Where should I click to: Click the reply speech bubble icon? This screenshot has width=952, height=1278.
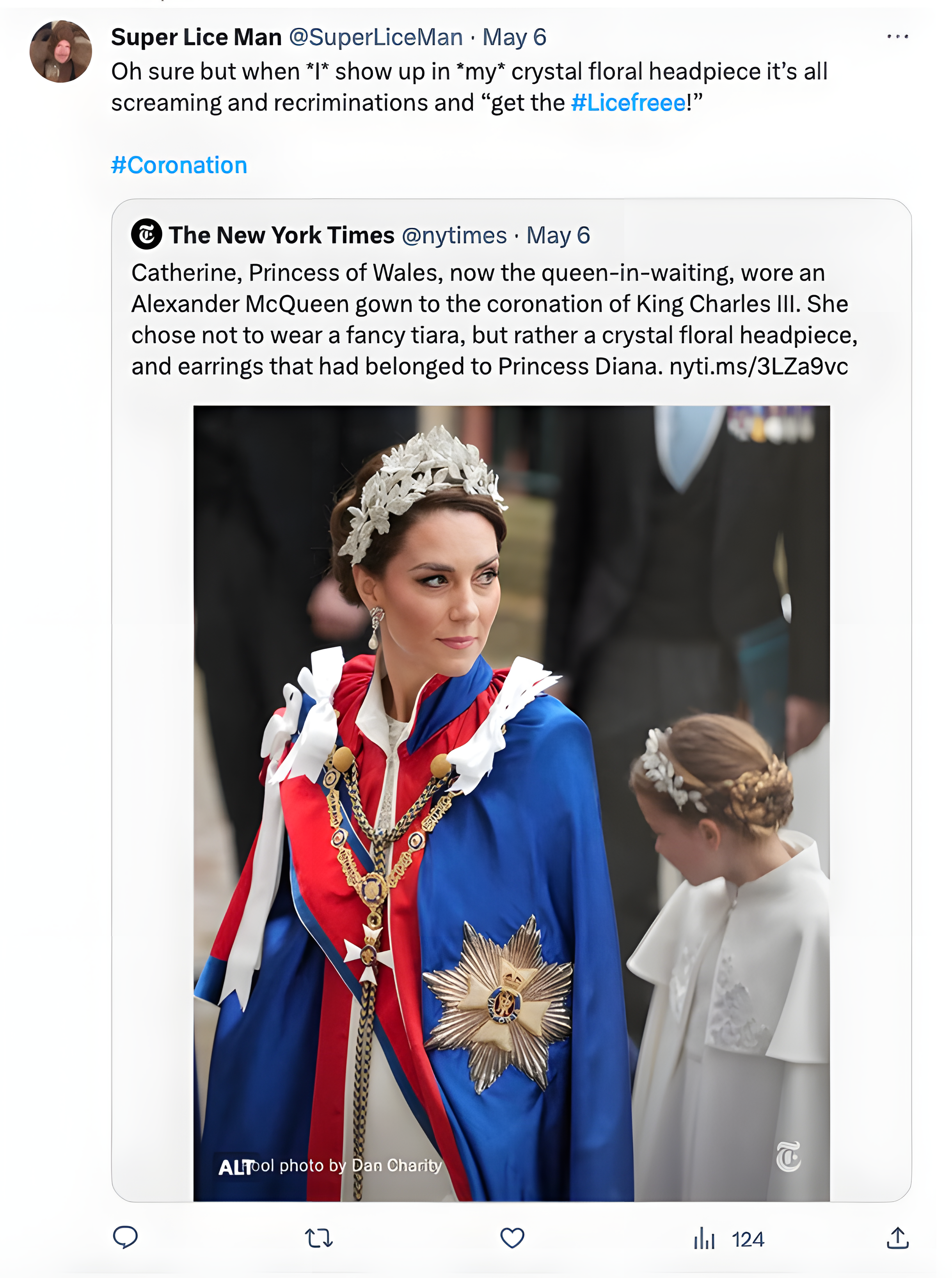pos(125,1237)
